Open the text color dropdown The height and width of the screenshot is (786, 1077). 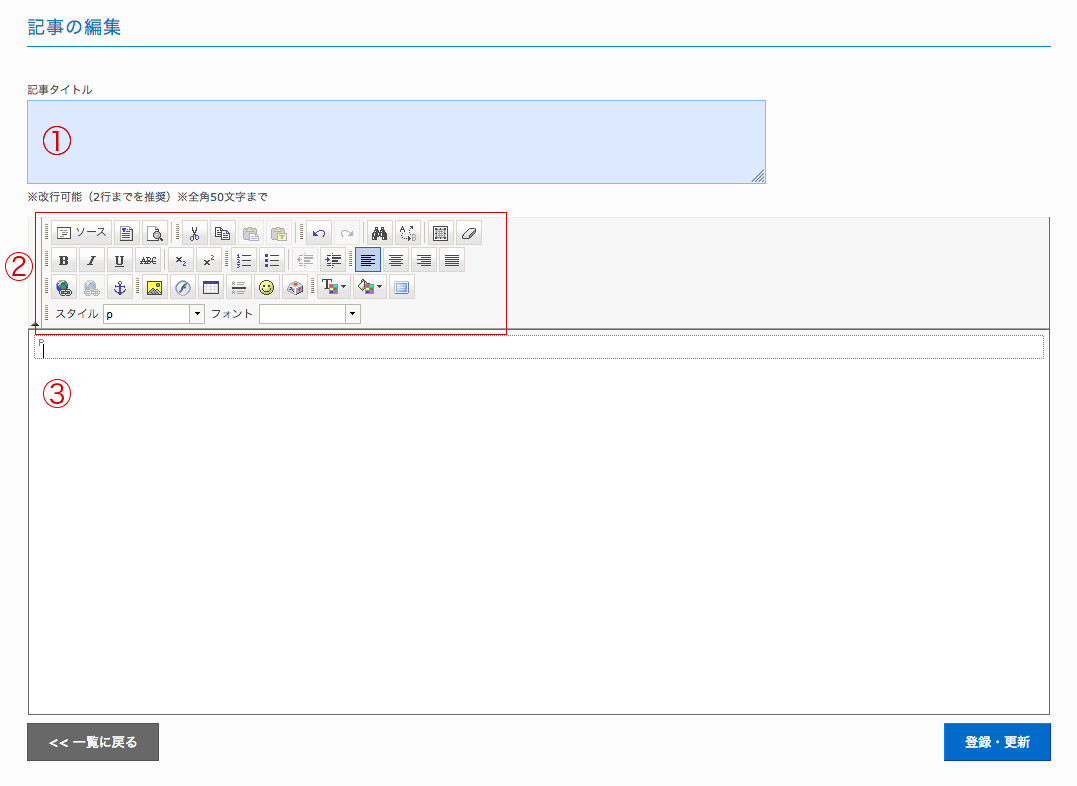pos(333,288)
